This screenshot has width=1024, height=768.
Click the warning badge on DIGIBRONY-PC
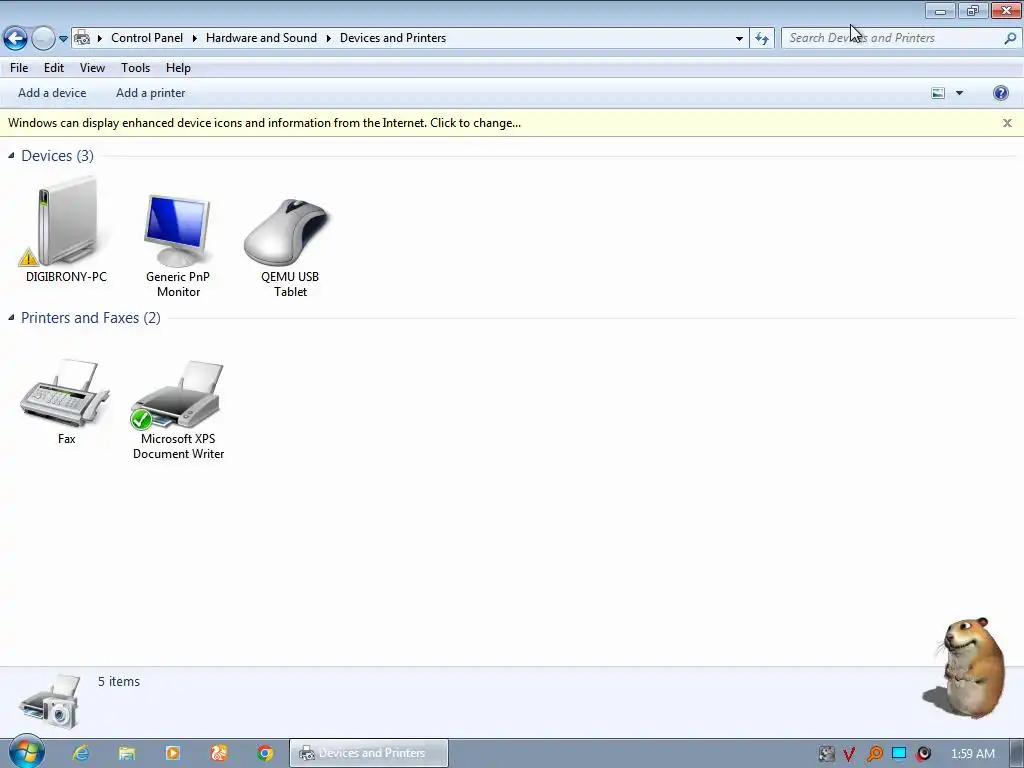point(28,257)
